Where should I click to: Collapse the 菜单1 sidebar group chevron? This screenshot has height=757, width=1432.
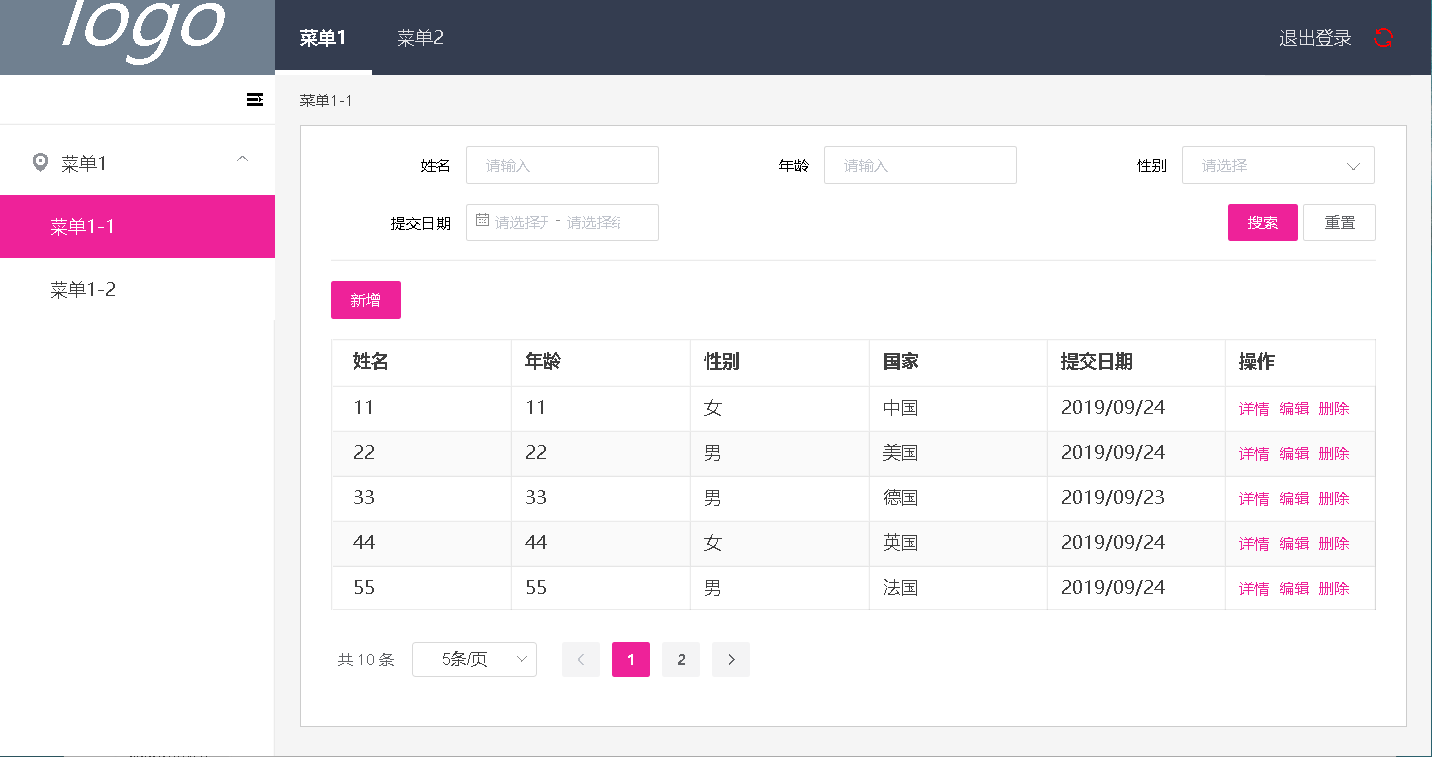point(242,159)
